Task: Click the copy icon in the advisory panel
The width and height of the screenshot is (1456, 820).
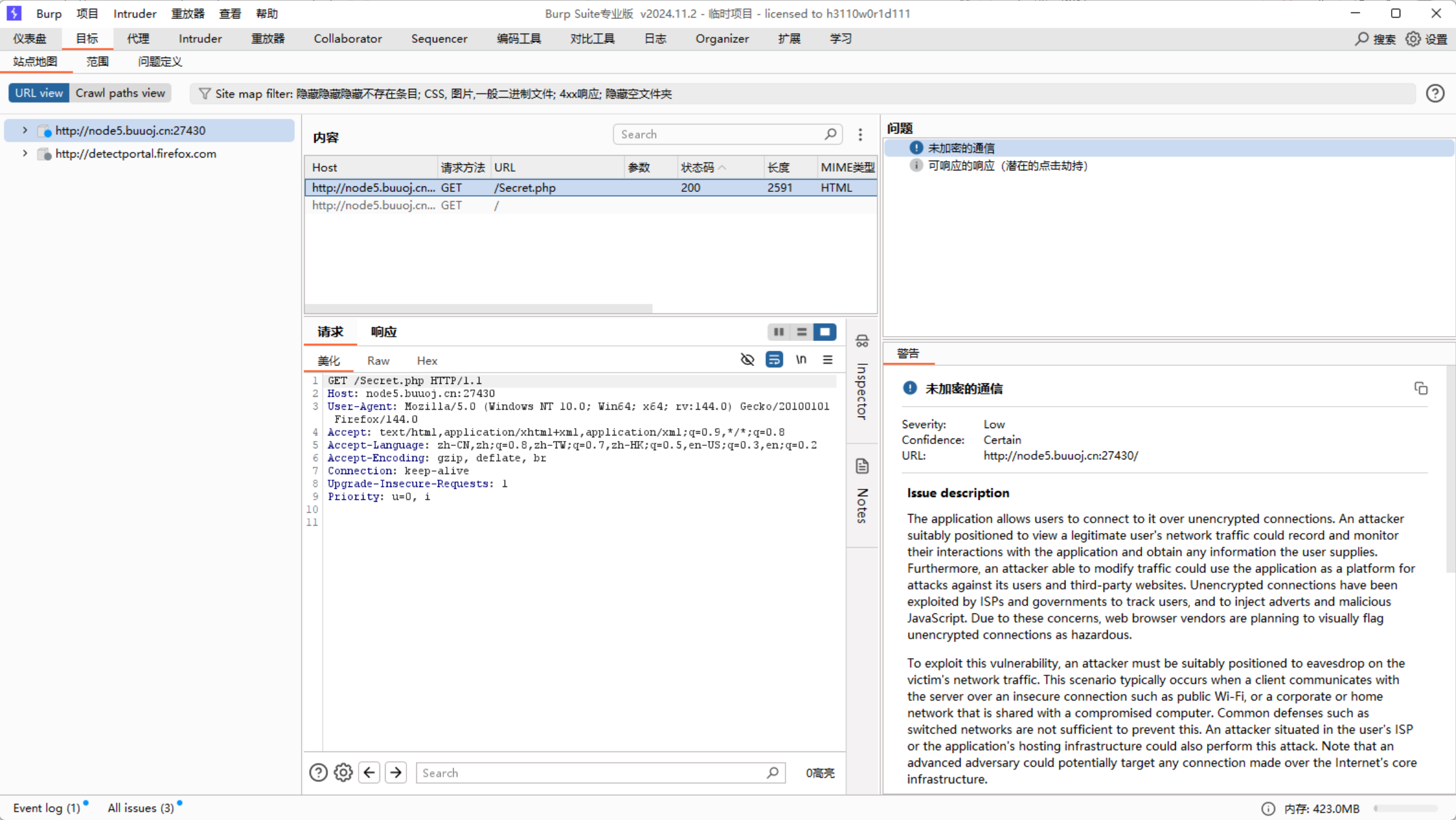Action: (1420, 388)
